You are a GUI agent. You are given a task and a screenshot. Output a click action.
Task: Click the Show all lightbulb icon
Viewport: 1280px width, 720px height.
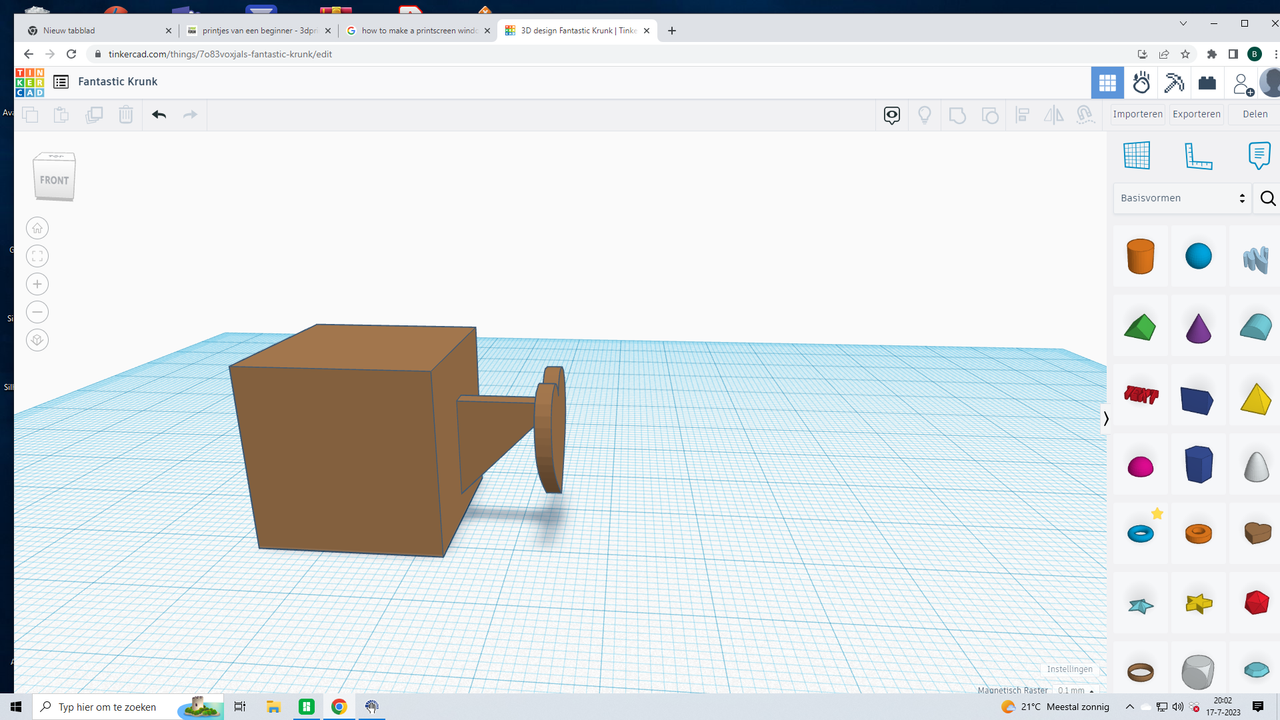tap(925, 115)
